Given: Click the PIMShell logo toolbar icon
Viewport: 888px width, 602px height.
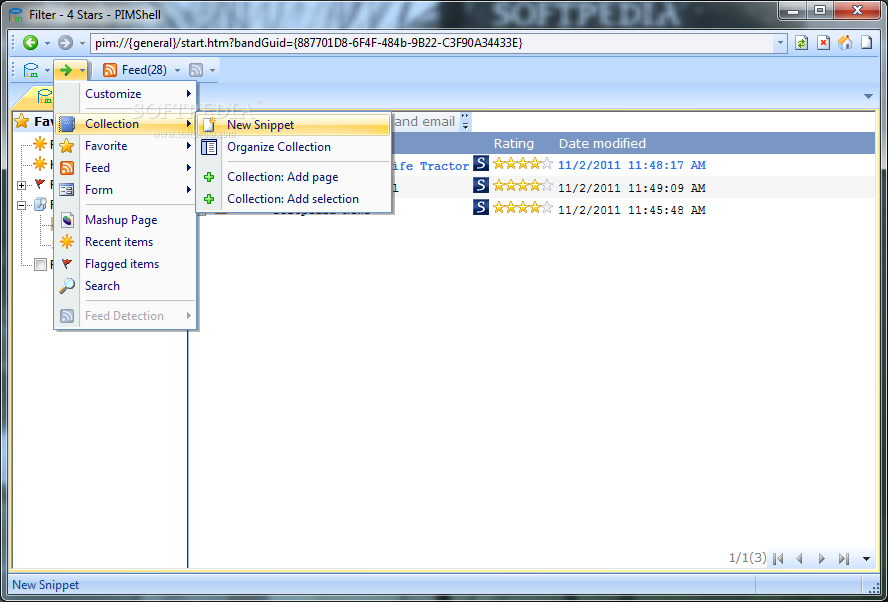Looking at the screenshot, I should tap(31, 70).
